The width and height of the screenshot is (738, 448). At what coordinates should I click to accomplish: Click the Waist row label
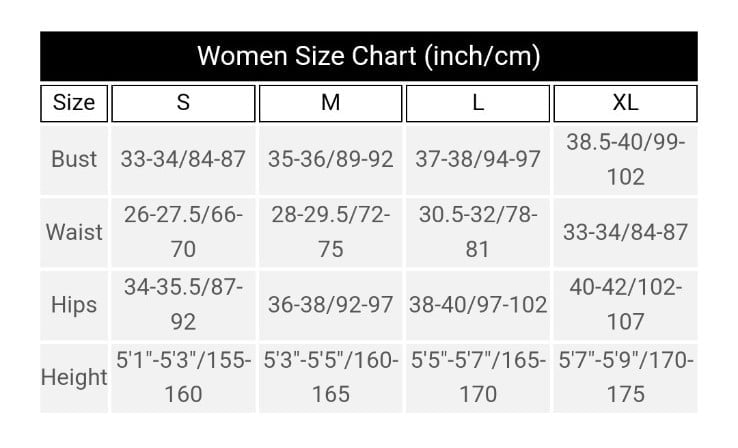pyautogui.click(x=74, y=232)
